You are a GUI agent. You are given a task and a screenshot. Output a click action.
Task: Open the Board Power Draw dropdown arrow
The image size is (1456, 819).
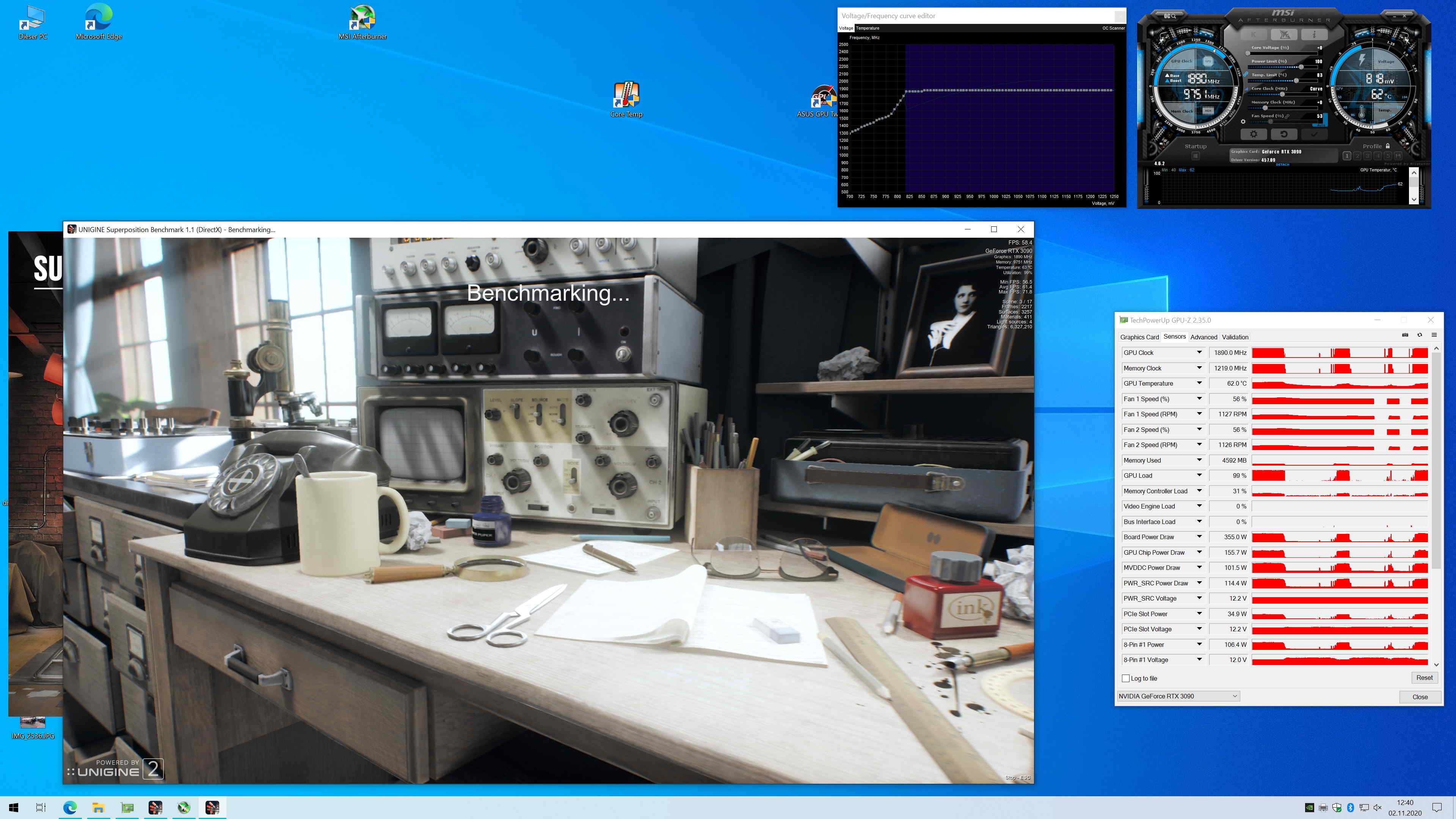1199,537
